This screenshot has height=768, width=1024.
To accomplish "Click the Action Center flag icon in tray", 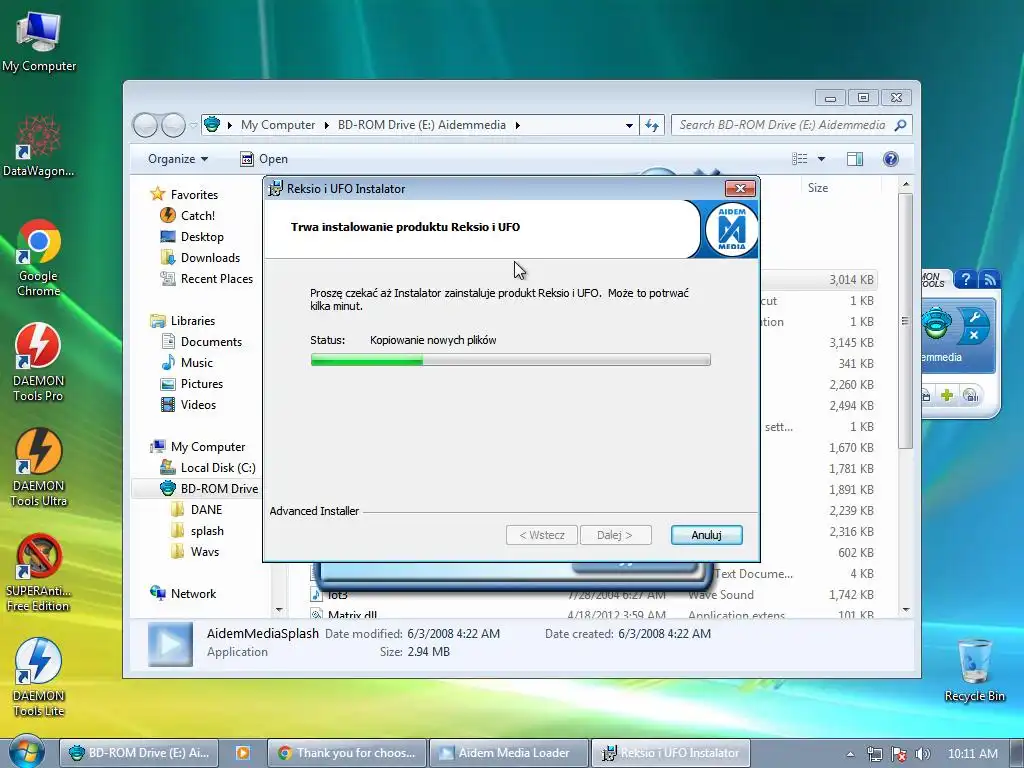I will [899, 754].
